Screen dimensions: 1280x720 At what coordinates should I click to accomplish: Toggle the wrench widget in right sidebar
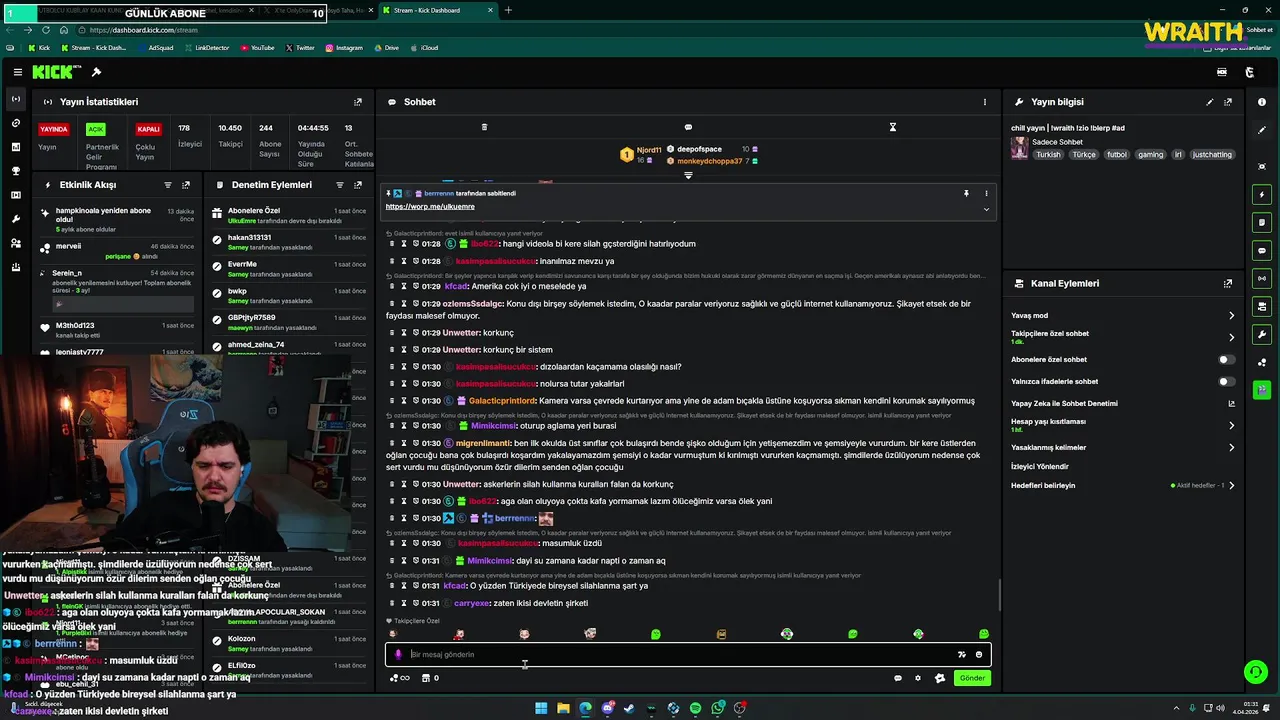(1262, 334)
